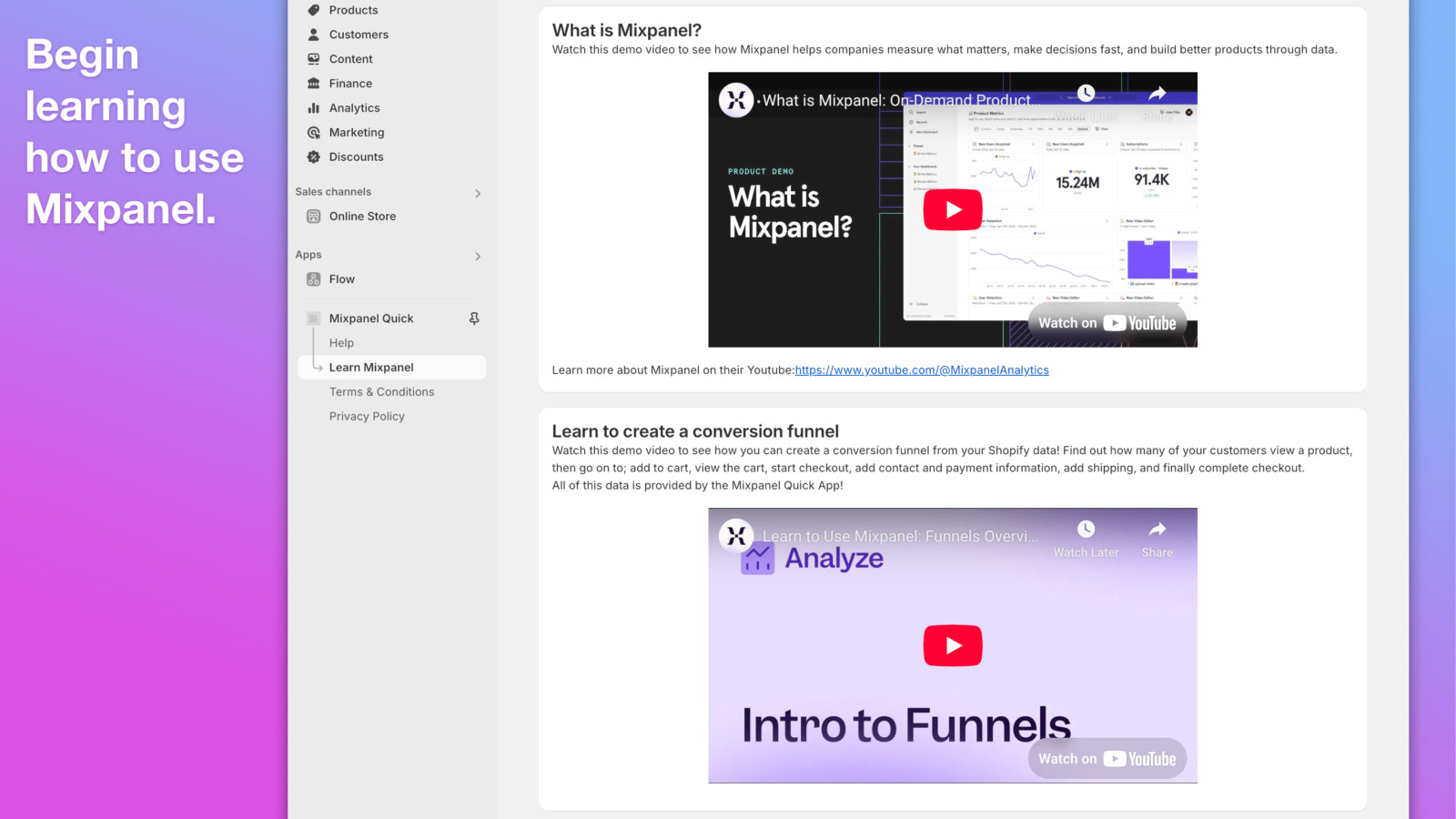1456x819 pixels.
Task: Open the Customers section icon
Action: click(x=313, y=35)
